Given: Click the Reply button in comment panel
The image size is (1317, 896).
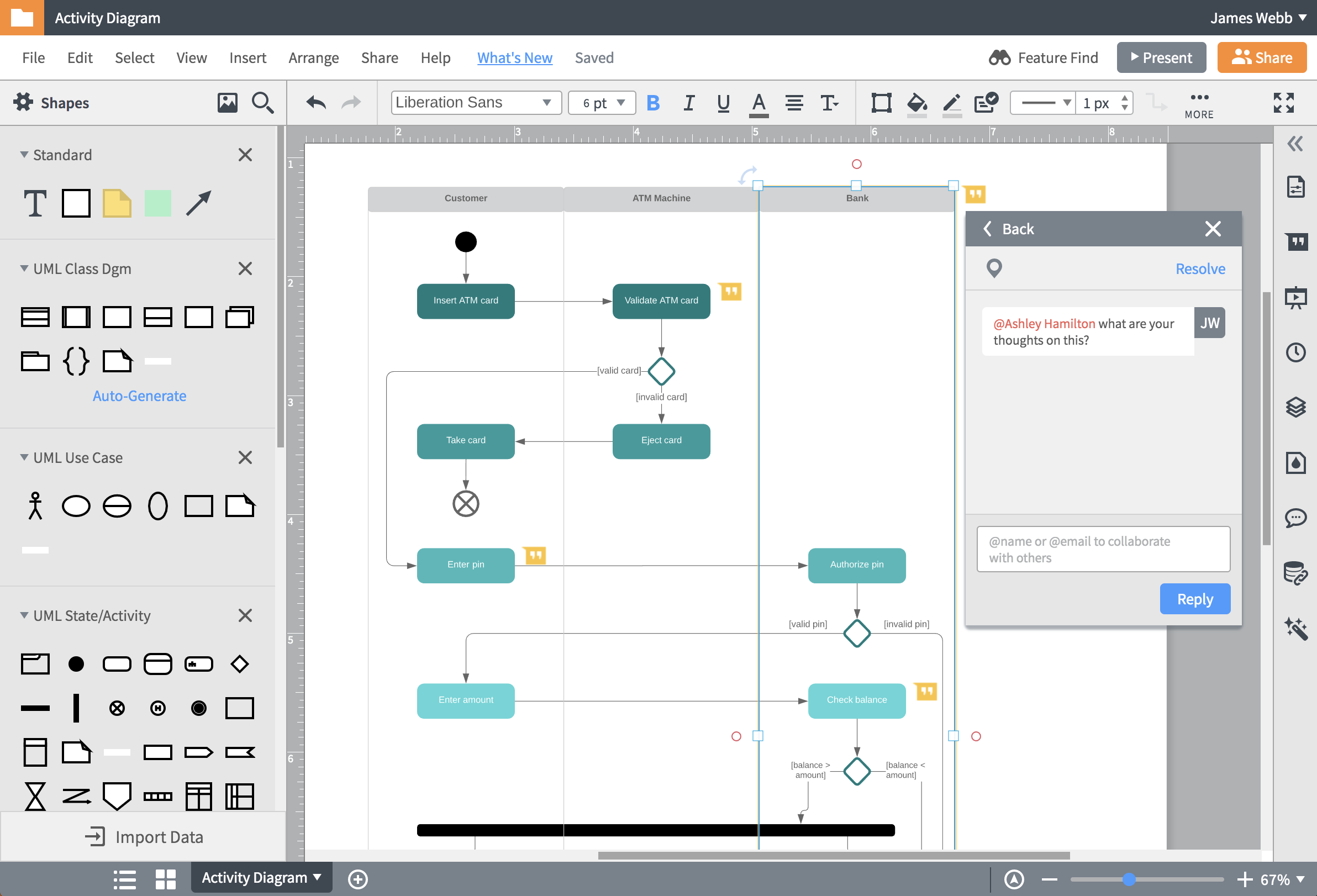Looking at the screenshot, I should tap(1194, 599).
